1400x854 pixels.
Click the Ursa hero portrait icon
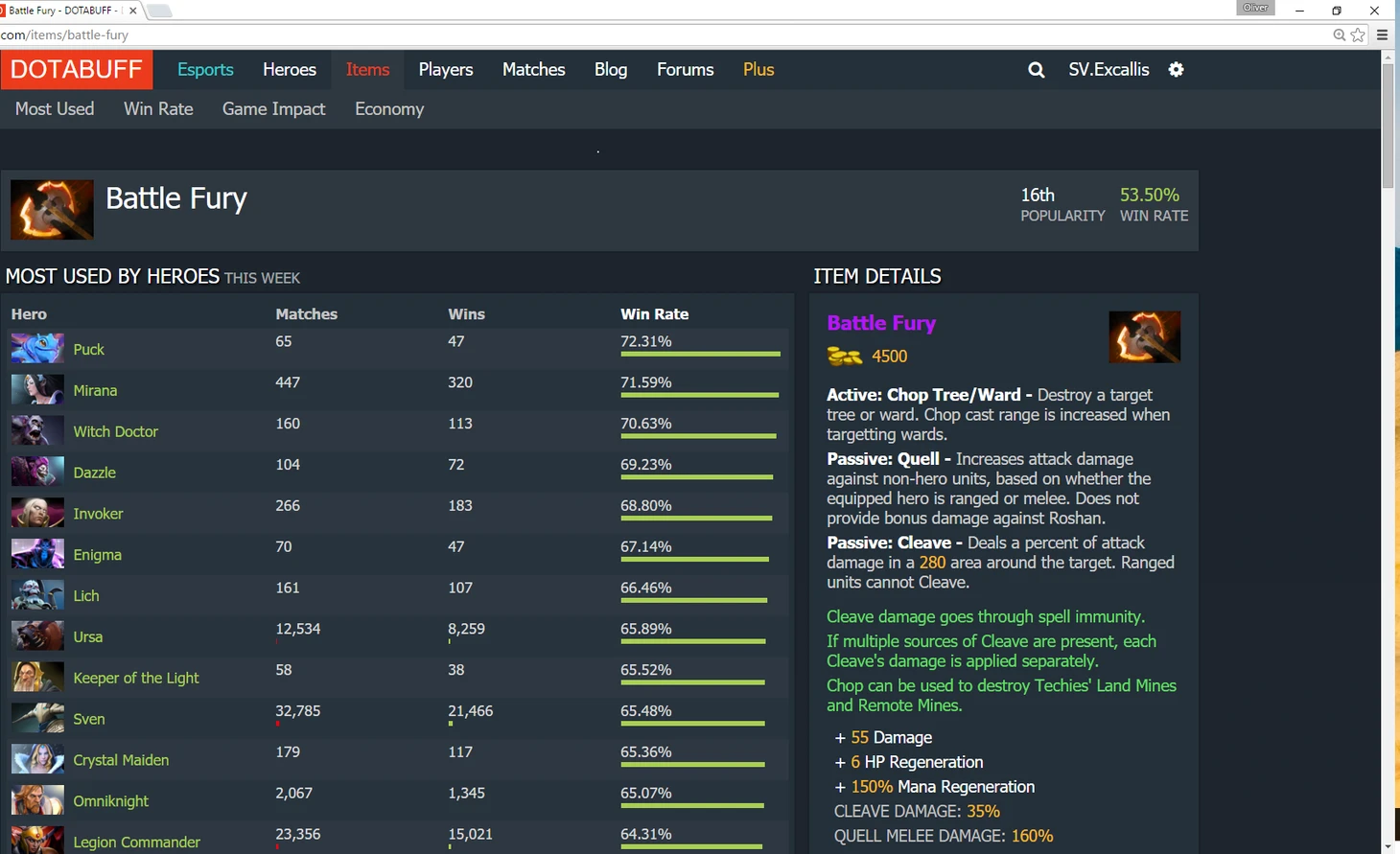(37, 636)
